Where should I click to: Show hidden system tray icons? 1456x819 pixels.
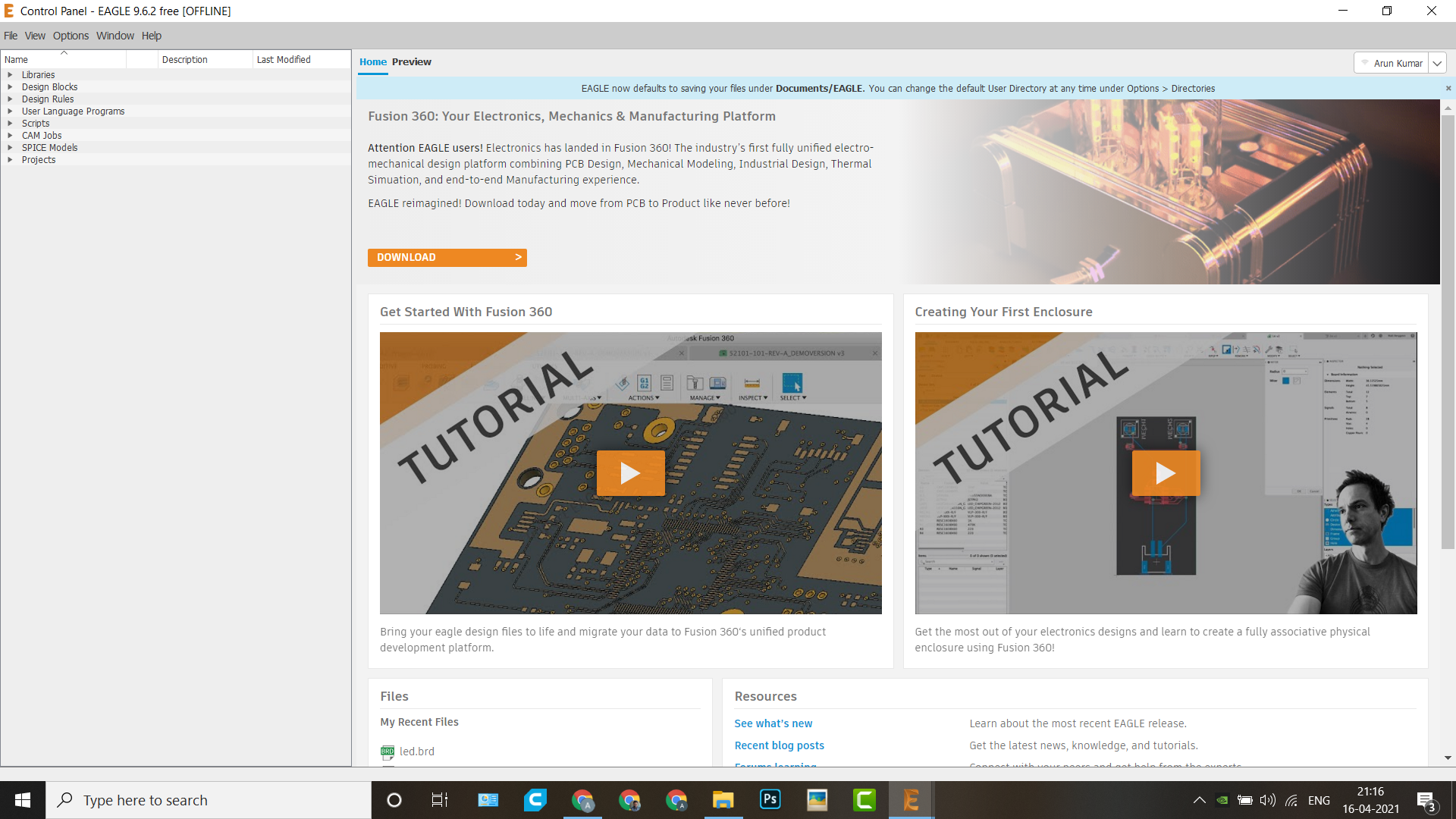coord(1200,800)
